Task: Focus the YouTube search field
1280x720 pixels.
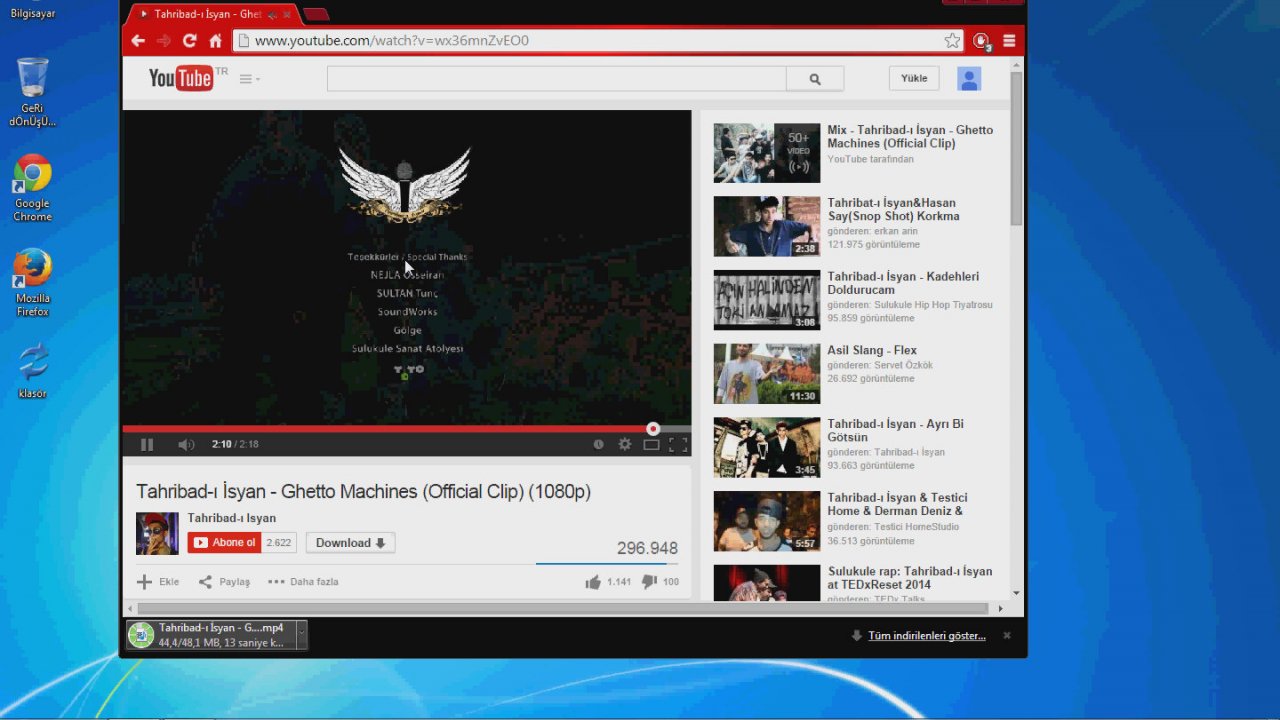Action: pos(556,79)
